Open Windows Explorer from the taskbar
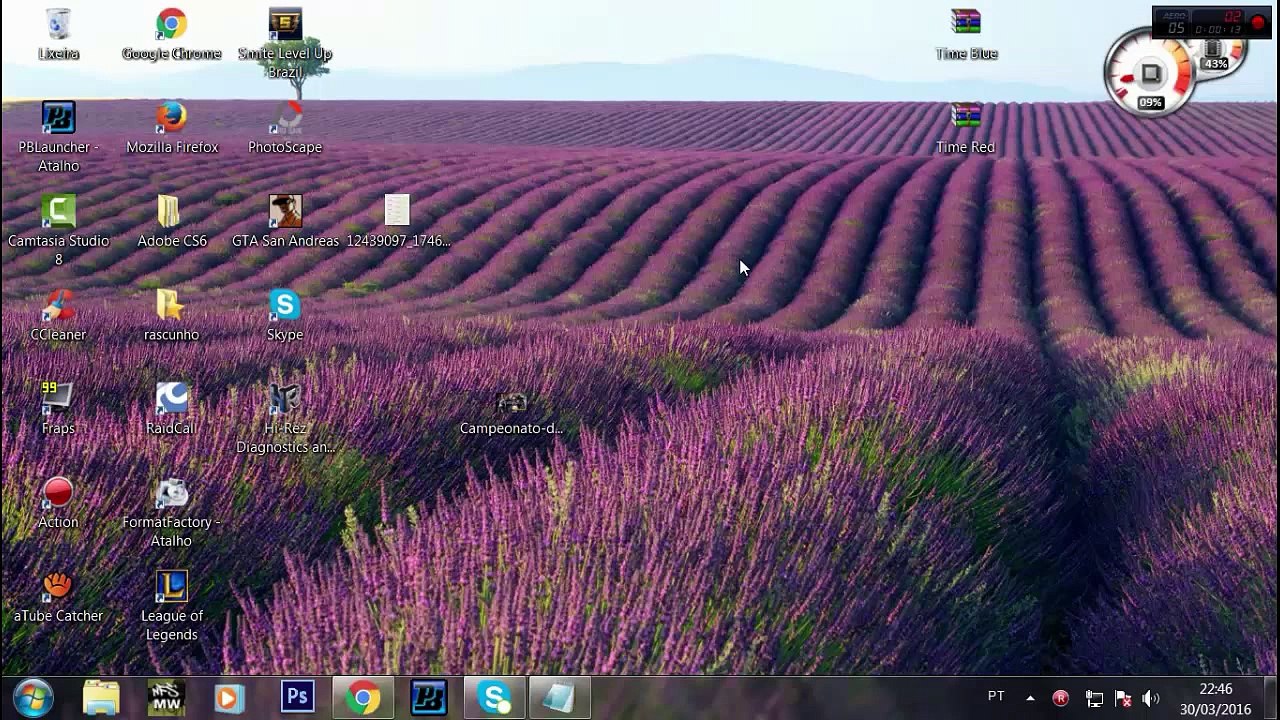This screenshot has width=1280, height=720. coord(101,698)
